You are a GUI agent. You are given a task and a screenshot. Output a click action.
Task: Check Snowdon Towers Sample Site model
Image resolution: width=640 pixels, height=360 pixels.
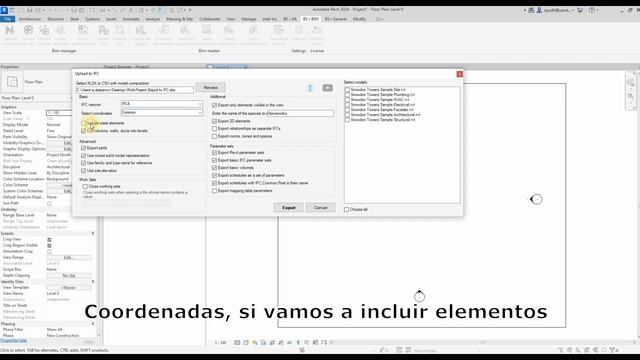[347, 89]
